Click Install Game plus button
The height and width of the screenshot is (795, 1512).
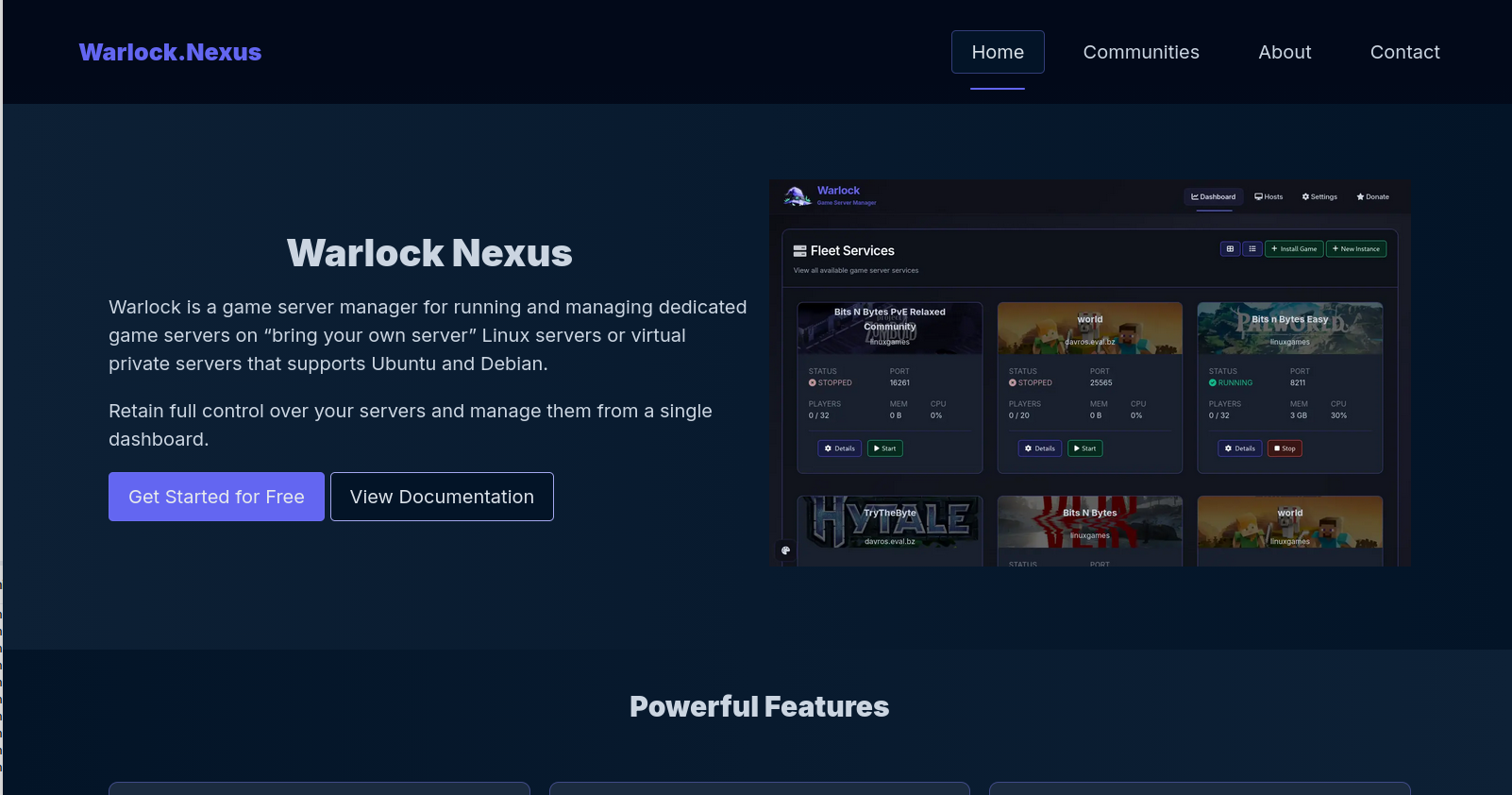tap(1294, 249)
